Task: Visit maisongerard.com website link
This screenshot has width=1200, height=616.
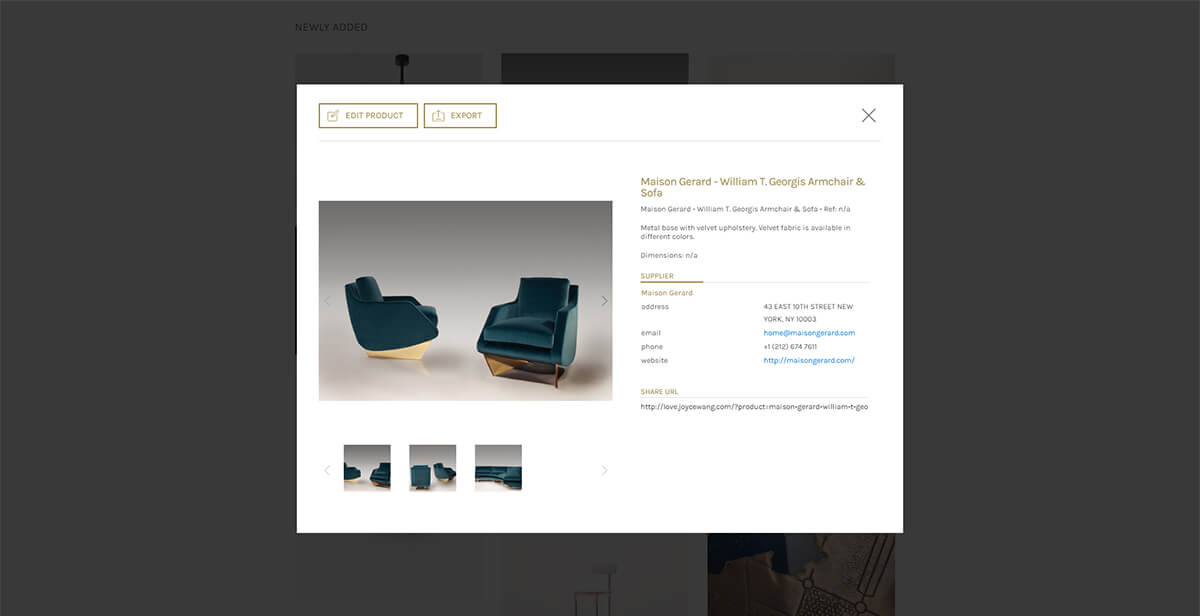Action: [x=809, y=360]
